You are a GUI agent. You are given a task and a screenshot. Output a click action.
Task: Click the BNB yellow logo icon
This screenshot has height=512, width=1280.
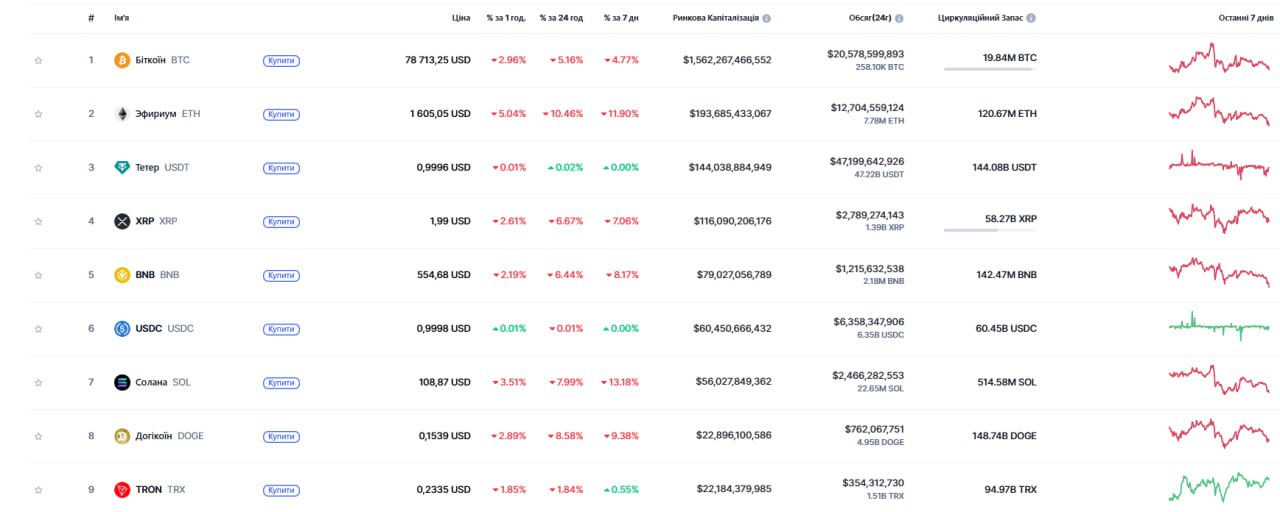point(122,275)
